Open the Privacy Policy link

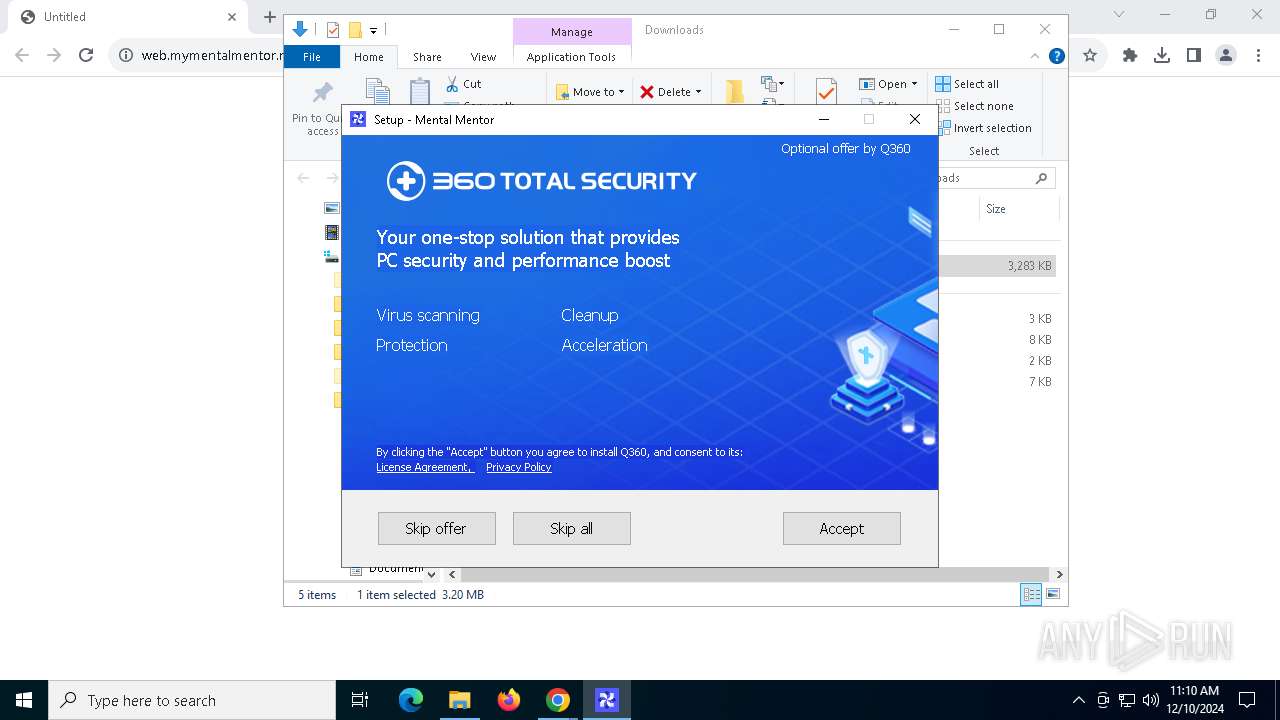[518, 467]
